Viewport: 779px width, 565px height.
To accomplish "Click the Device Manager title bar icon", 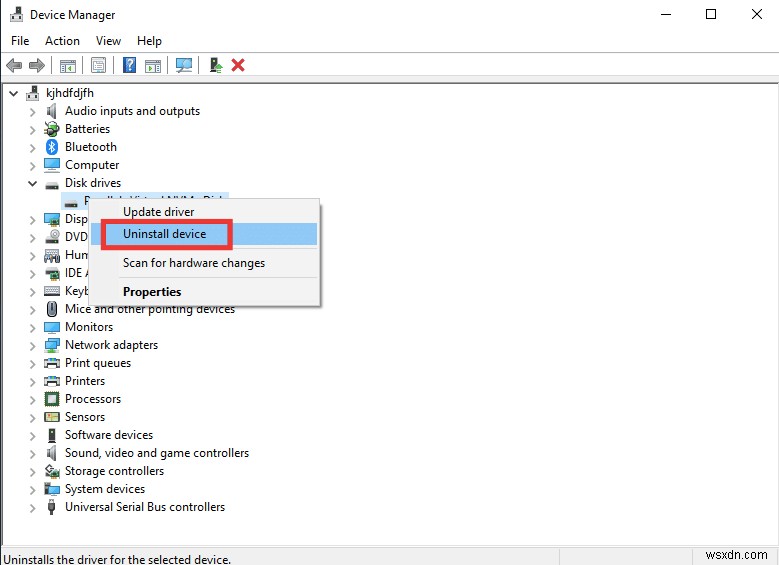I will point(16,14).
